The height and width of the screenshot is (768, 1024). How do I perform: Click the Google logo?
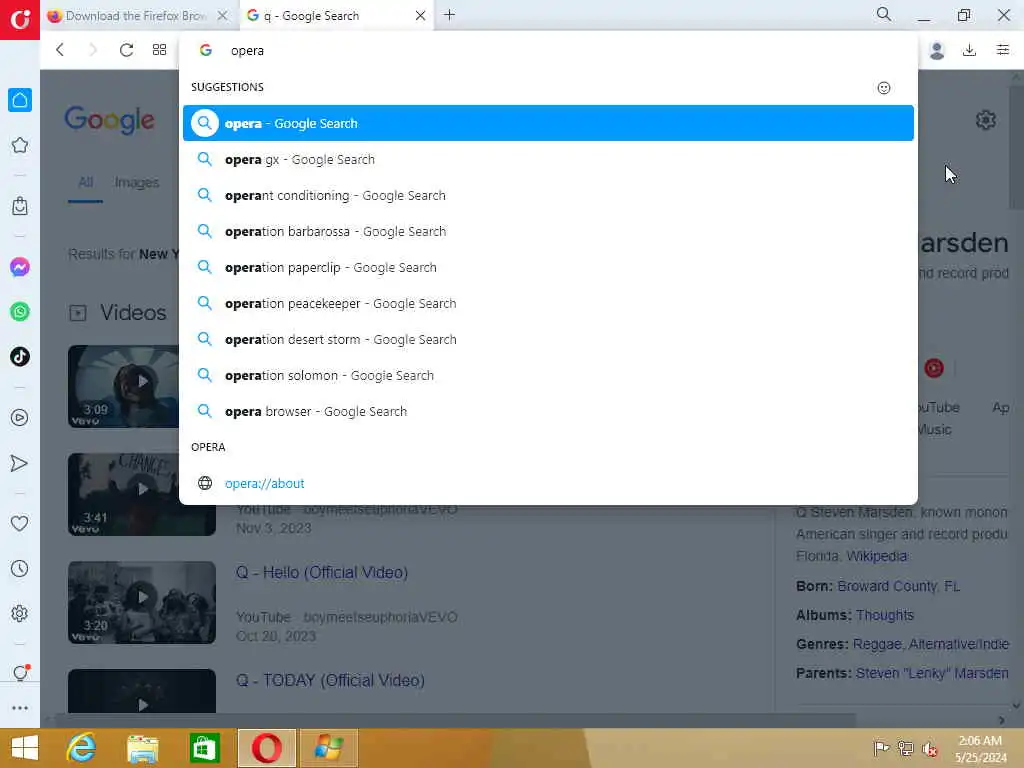pyautogui.click(x=110, y=120)
